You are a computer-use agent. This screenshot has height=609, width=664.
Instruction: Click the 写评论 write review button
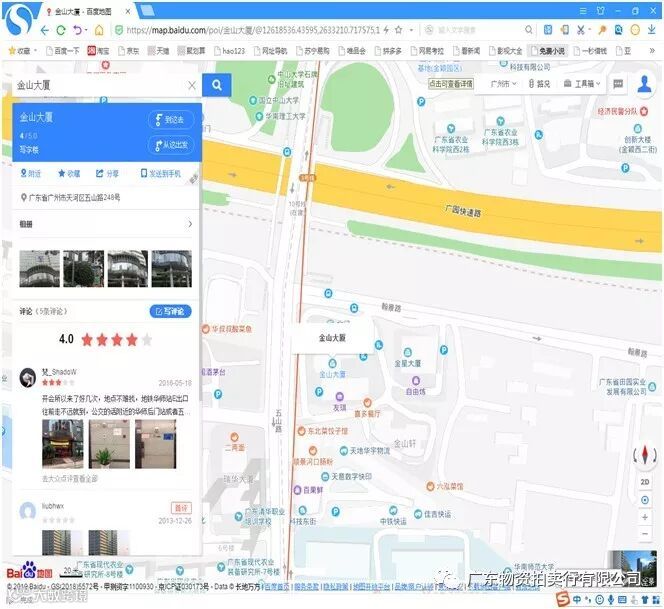pos(170,311)
